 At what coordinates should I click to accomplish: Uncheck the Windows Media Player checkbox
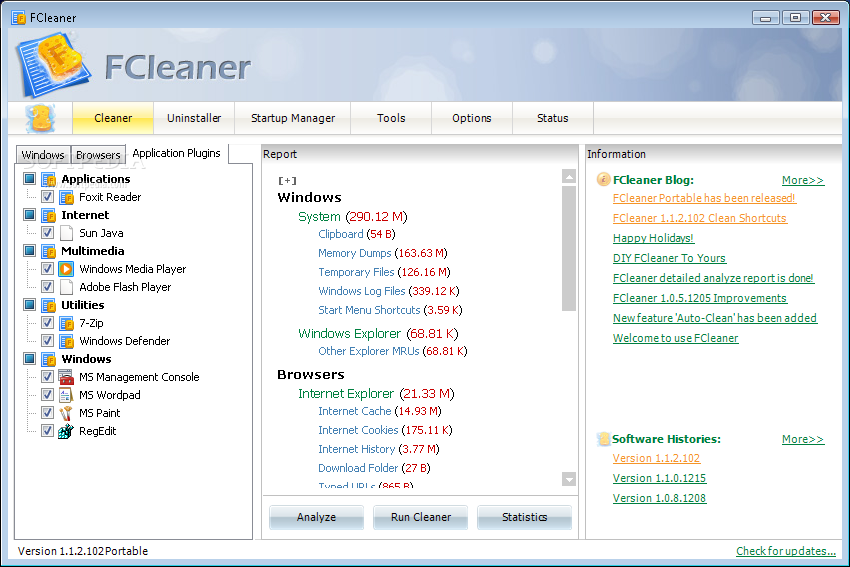pyautogui.click(x=47, y=269)
